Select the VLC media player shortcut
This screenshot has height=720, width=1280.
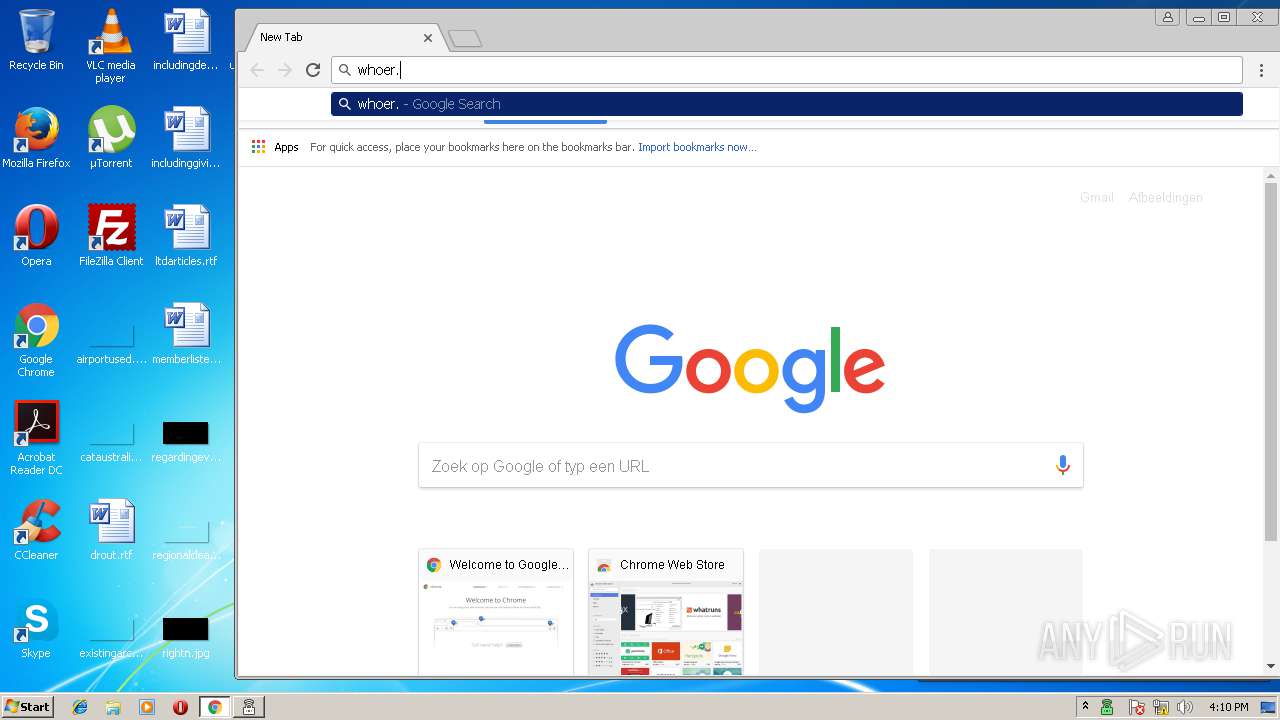110,46
